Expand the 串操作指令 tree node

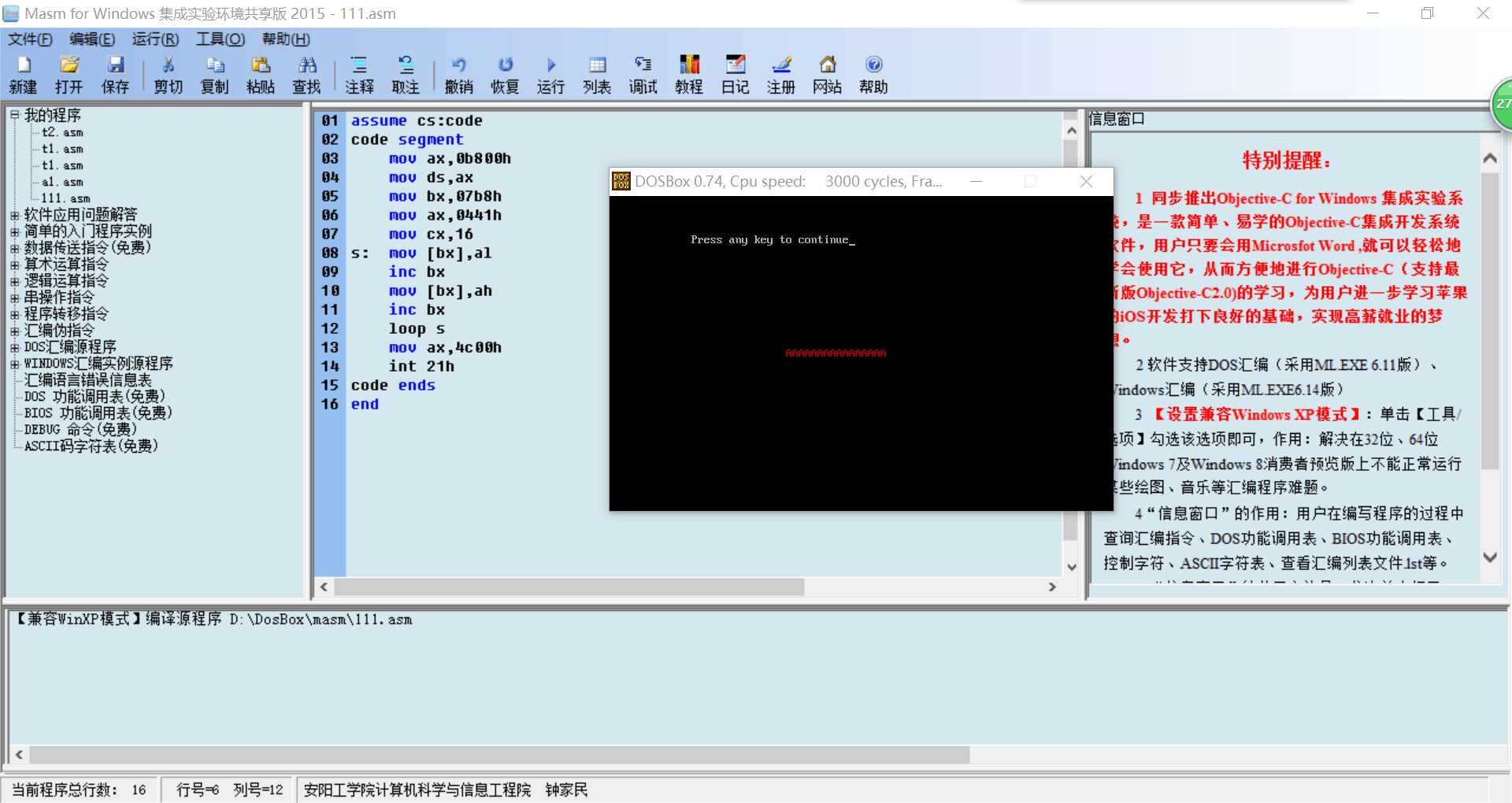point(14,298)
